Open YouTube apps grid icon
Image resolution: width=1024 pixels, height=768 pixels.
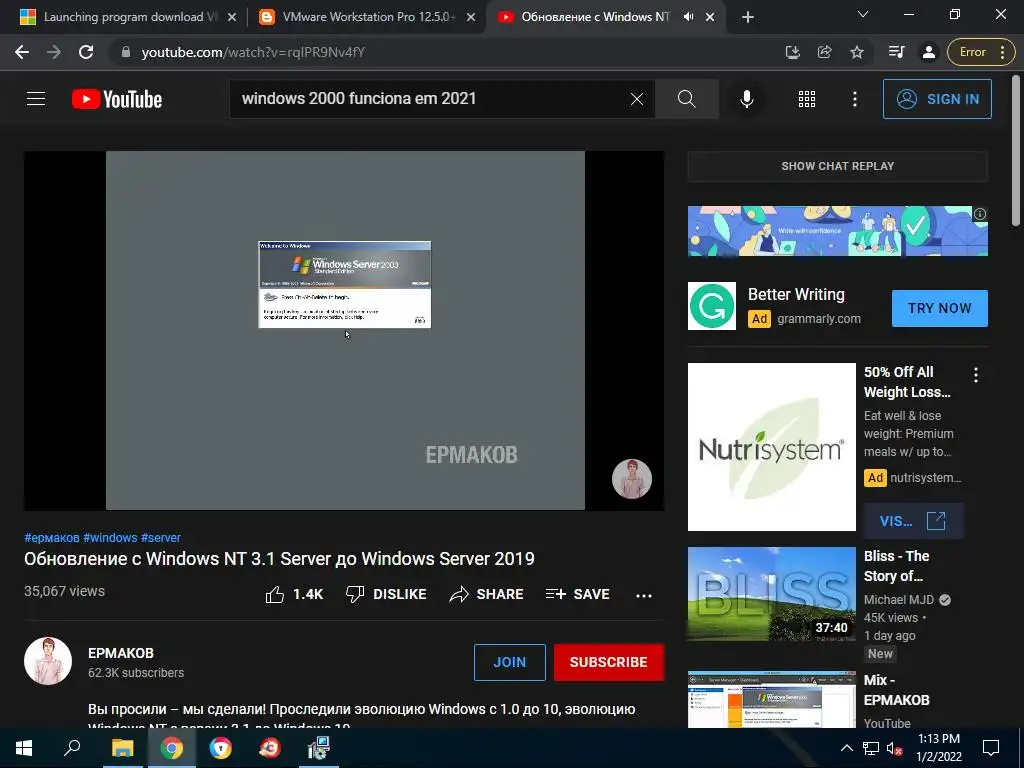pos(807,99)
